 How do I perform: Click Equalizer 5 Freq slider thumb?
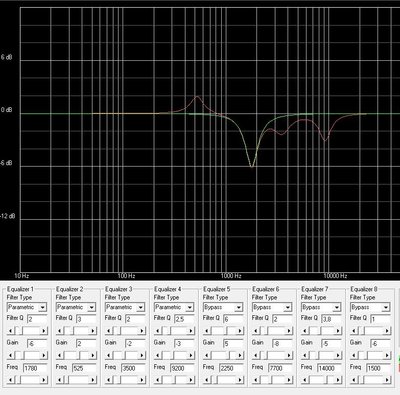point(214,380)
